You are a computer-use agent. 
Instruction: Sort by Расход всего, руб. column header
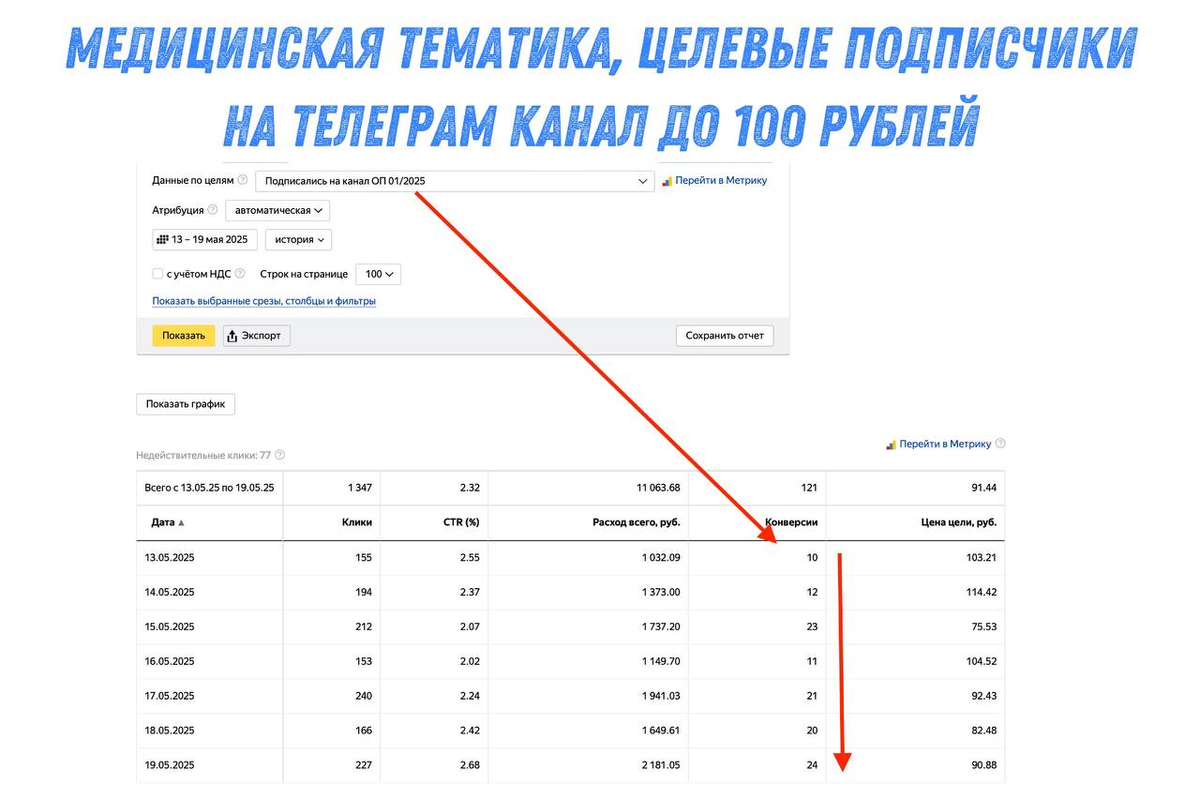(636, 523)
